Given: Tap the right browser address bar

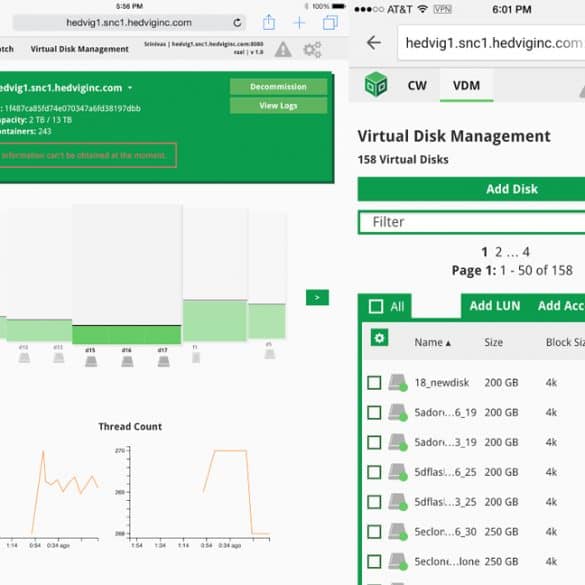Looking at the screenshot, I should point(491,43).
